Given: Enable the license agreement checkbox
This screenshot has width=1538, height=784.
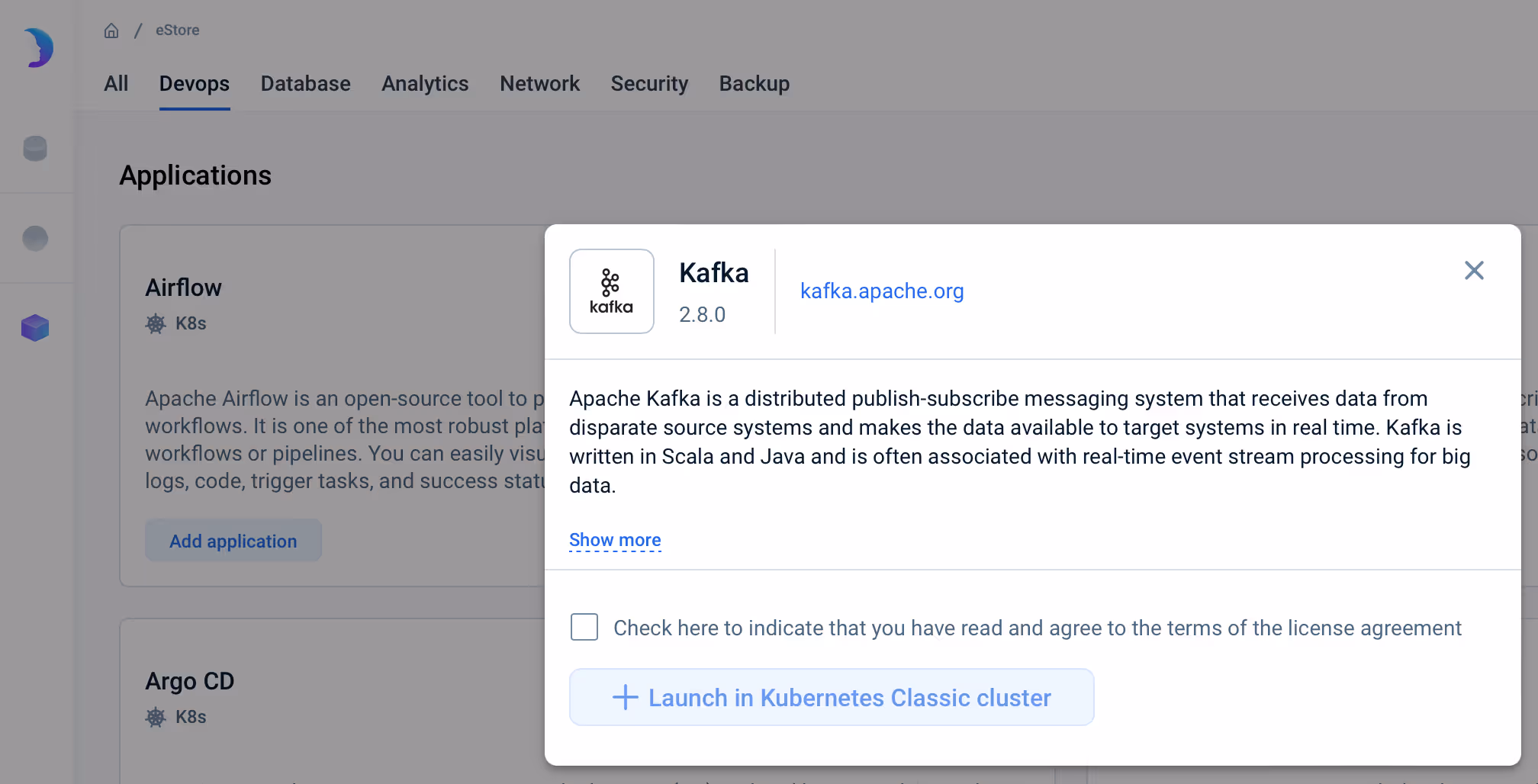Looking at the screenshot, I should coord(584,627).
